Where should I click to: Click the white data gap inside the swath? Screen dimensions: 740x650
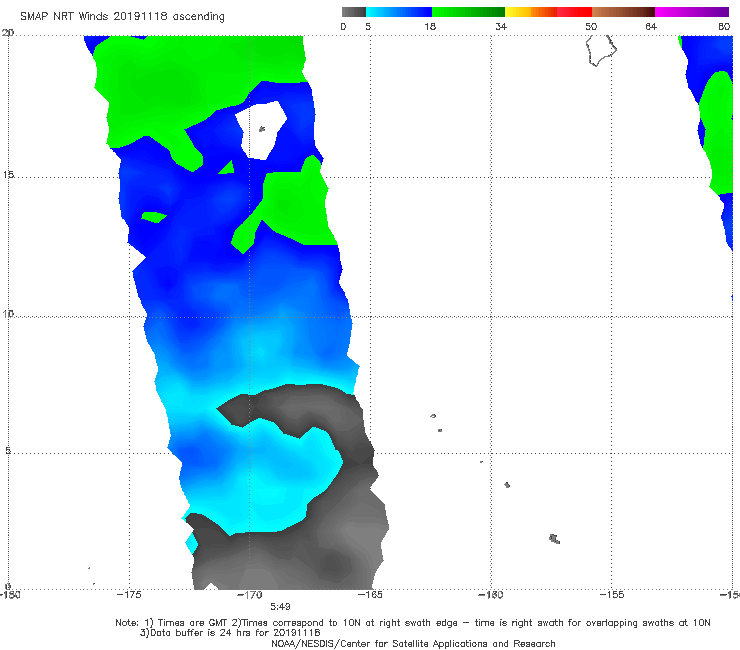point(260,130)
